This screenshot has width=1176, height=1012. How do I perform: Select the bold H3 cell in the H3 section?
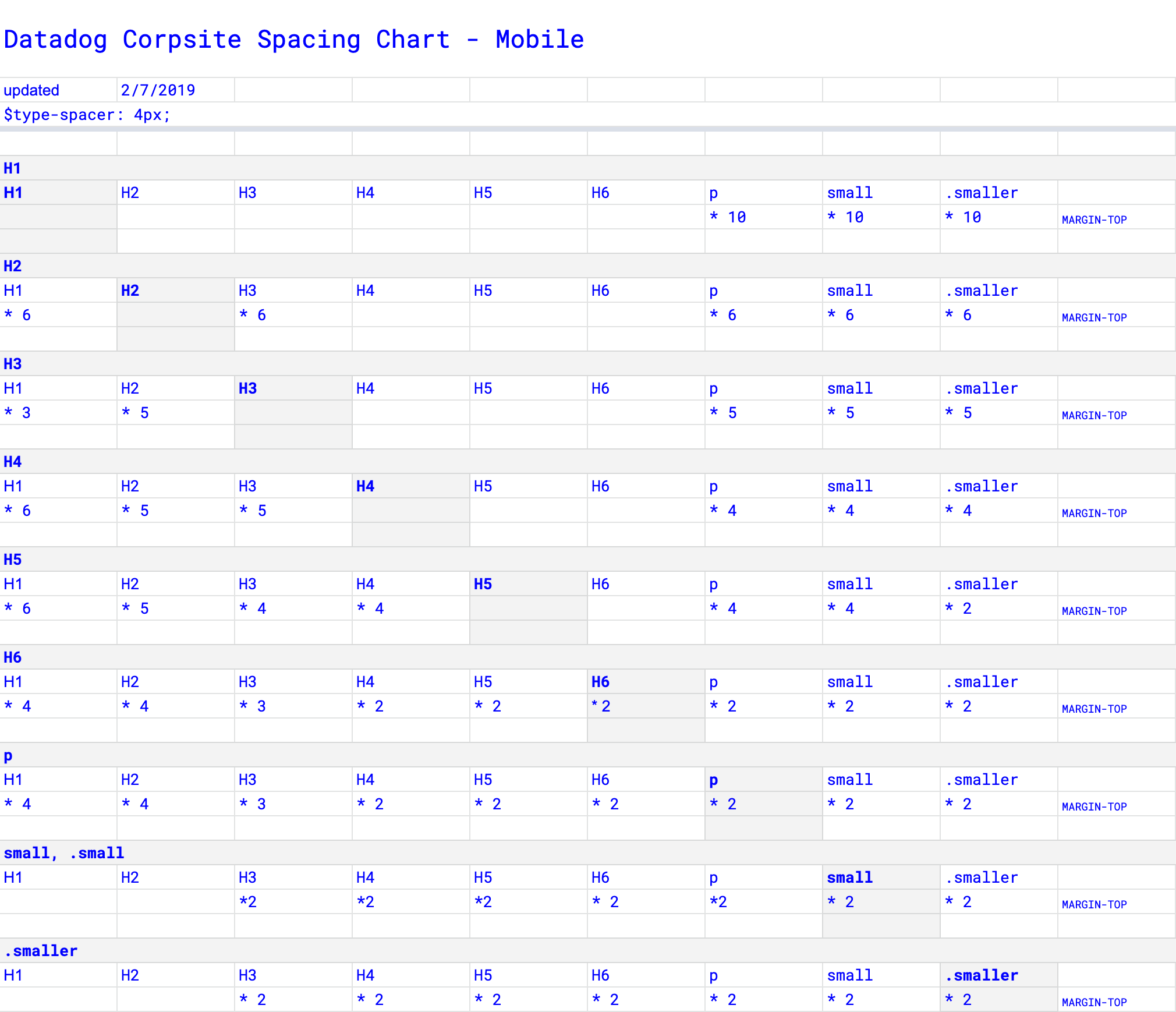293,388
